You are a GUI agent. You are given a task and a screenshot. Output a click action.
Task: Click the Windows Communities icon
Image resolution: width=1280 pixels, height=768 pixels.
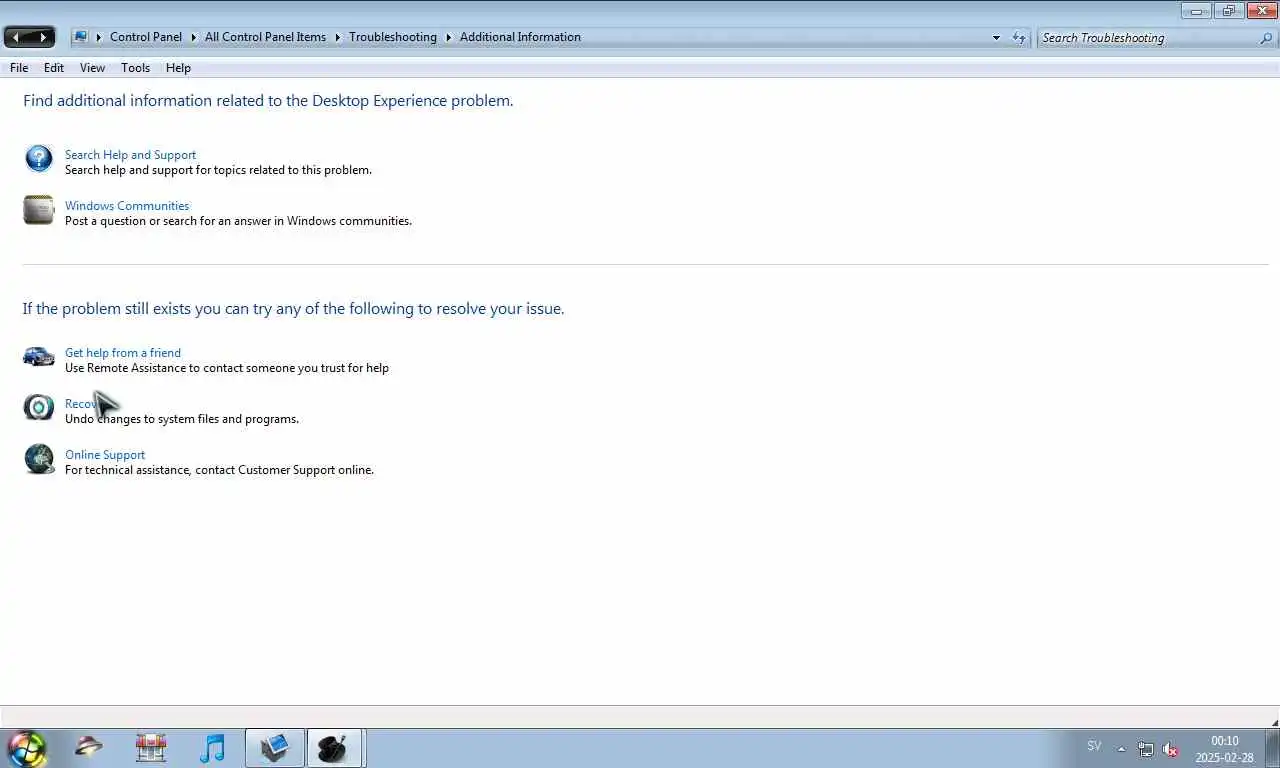point(39,210)
